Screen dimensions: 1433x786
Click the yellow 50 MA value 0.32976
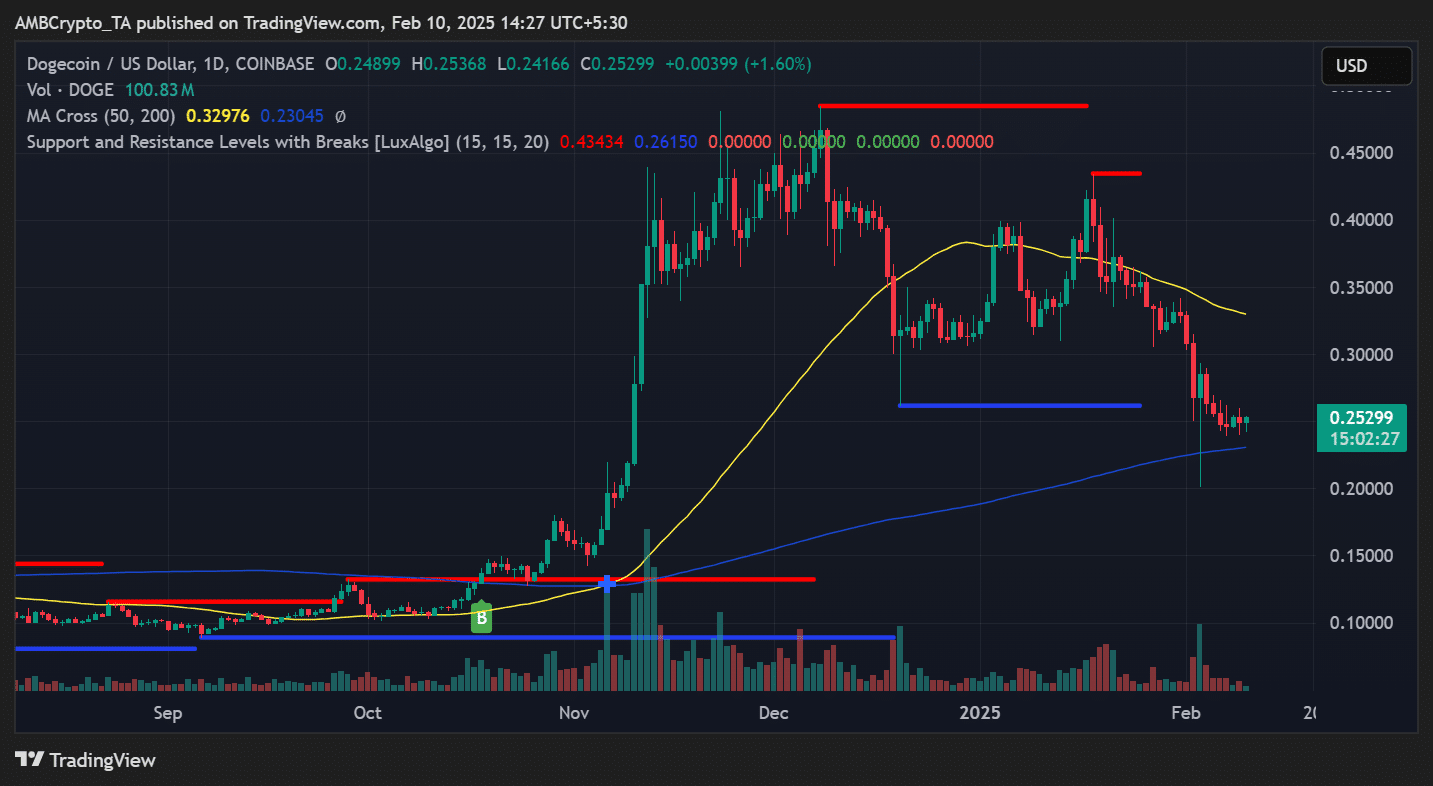[217, 116]
